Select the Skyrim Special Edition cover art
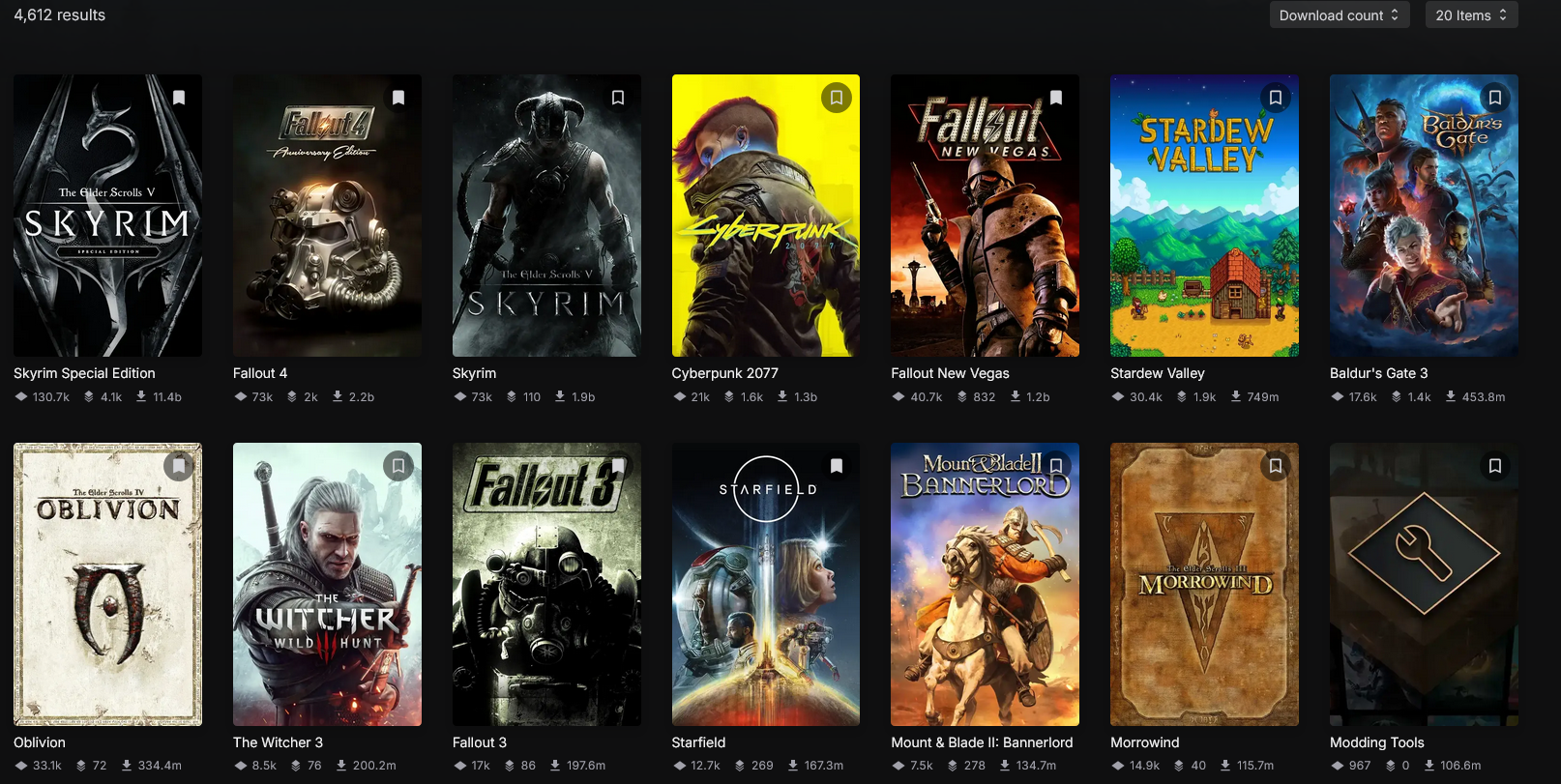The width and height of the screenshot is (1561, 784). [108, 216]
